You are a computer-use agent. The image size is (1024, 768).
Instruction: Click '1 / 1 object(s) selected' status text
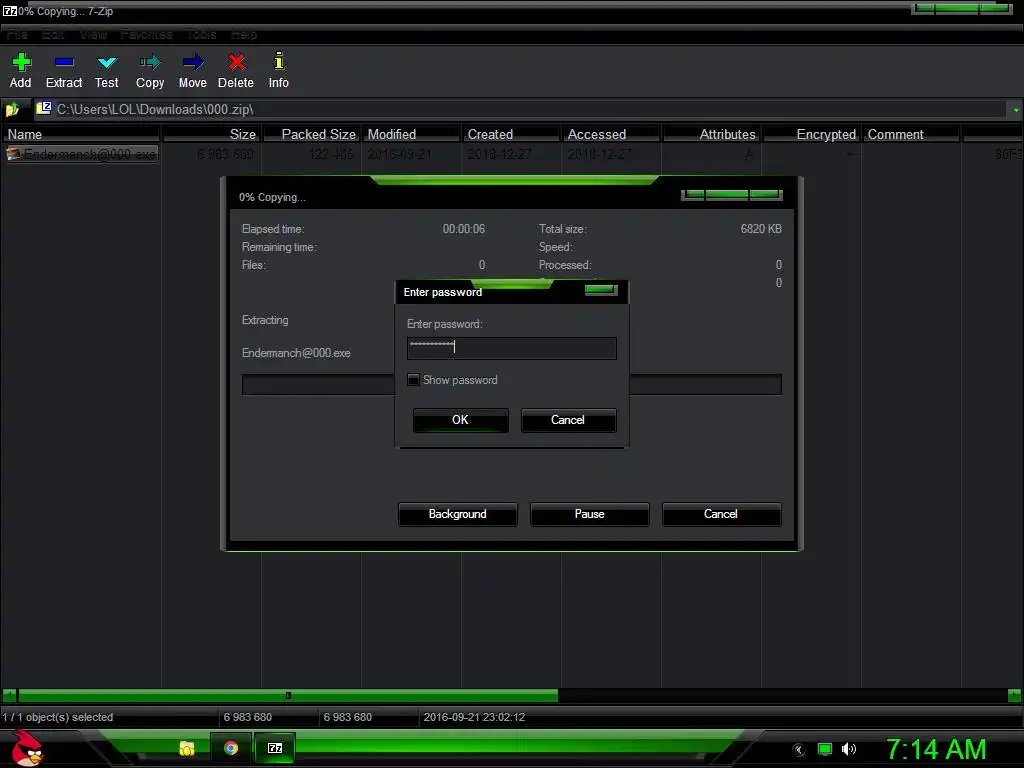point(57,717)
